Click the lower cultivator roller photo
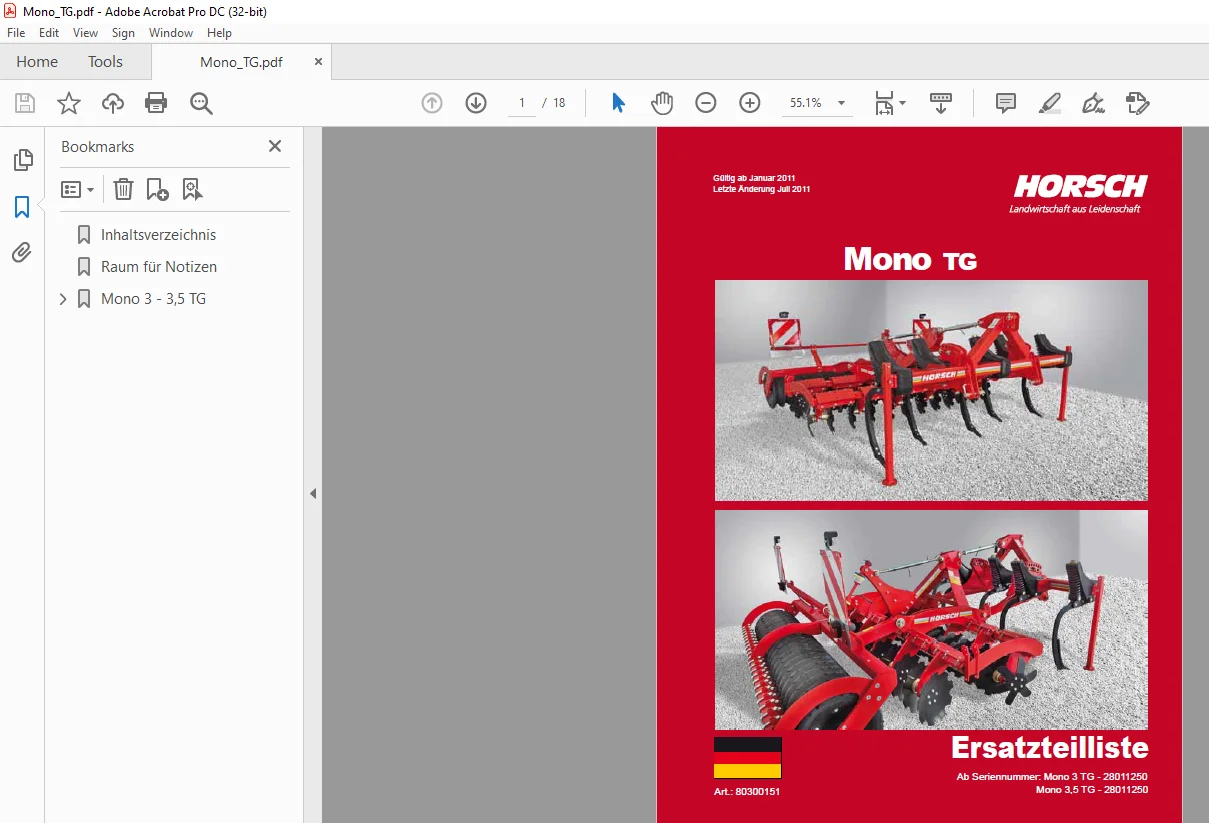The height and width of the screenshot is (823, 1209). coord(931,620)
